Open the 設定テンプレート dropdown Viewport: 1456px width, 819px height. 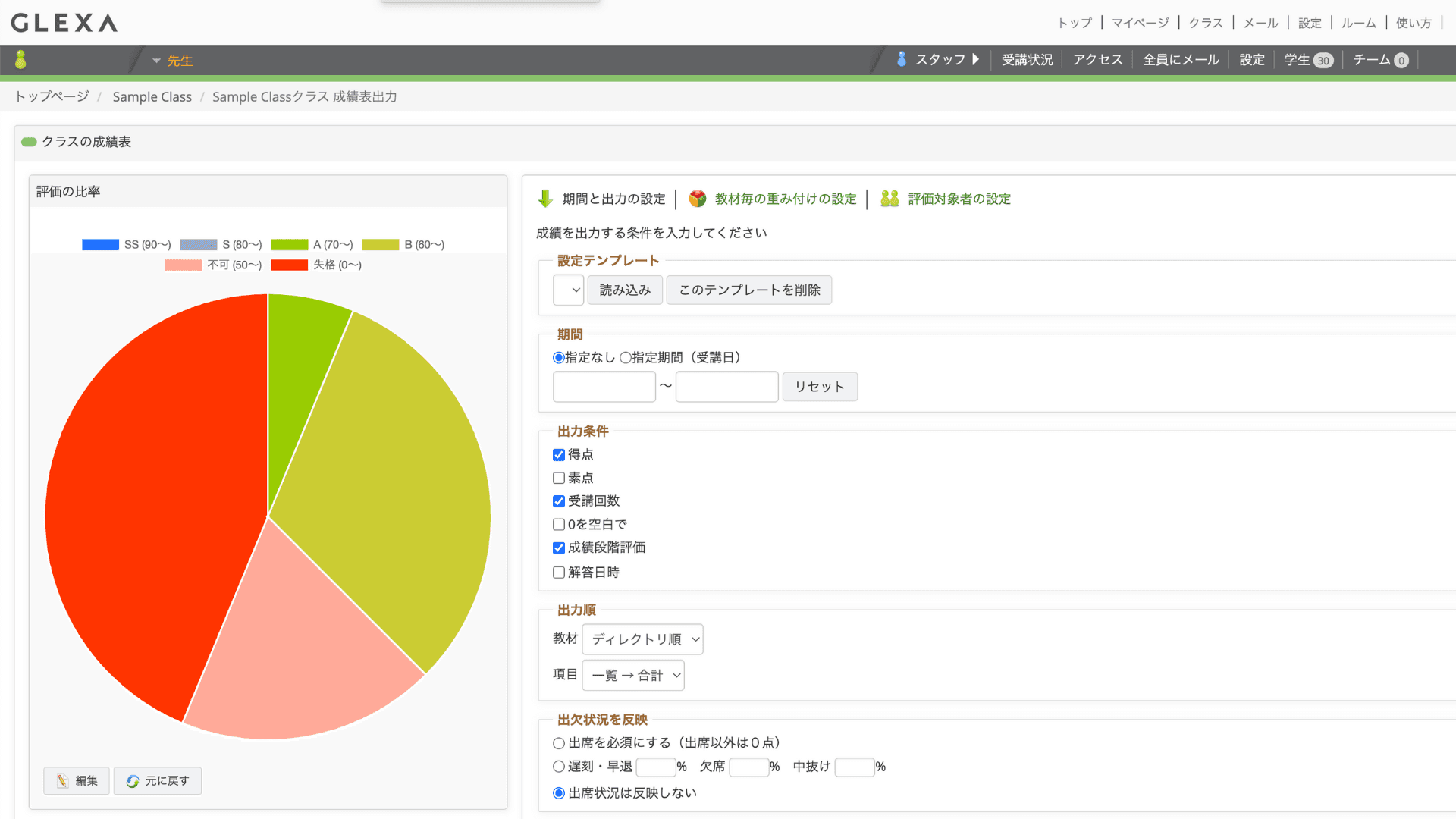(568, 290)
